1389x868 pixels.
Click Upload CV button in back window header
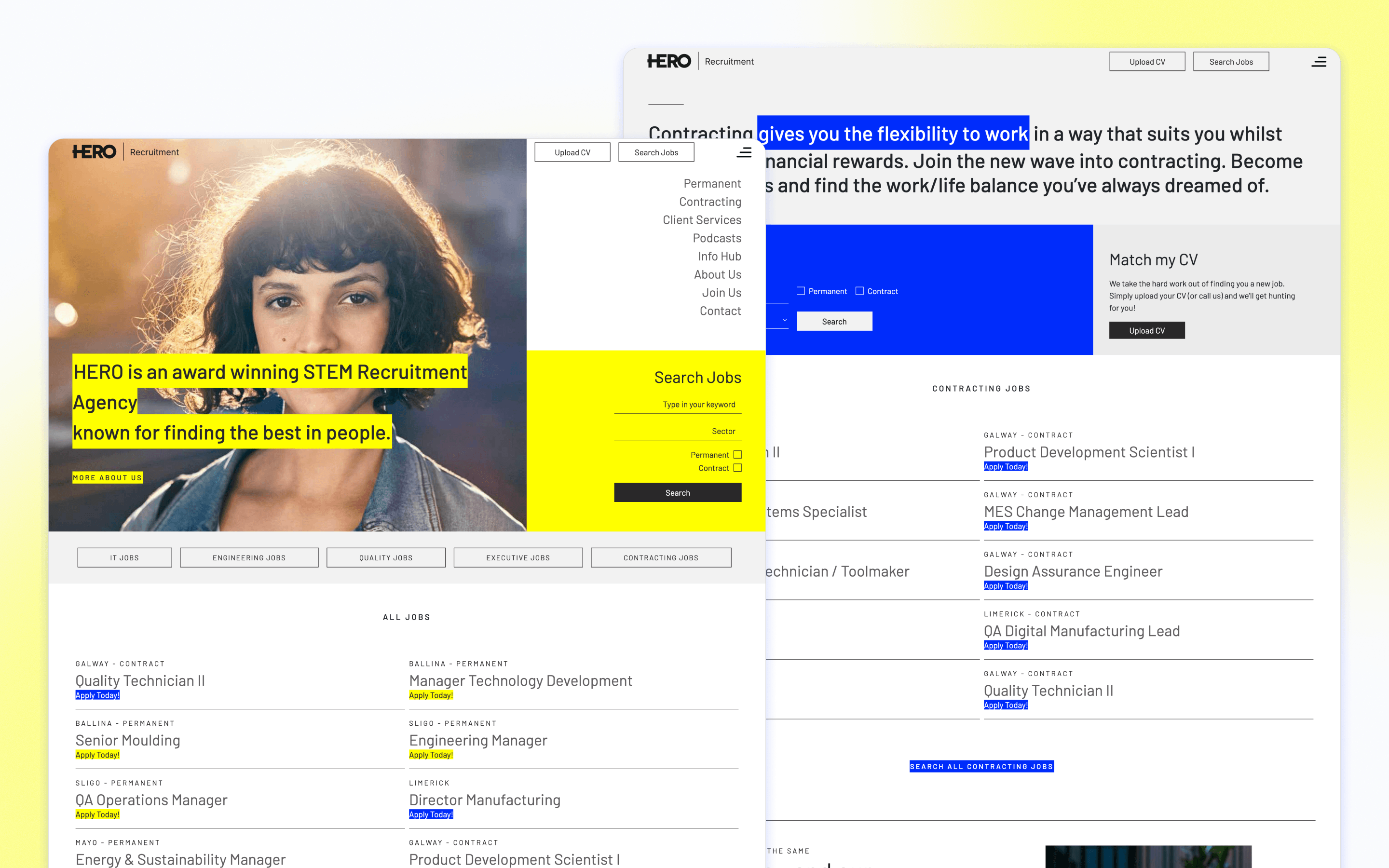1147,61
